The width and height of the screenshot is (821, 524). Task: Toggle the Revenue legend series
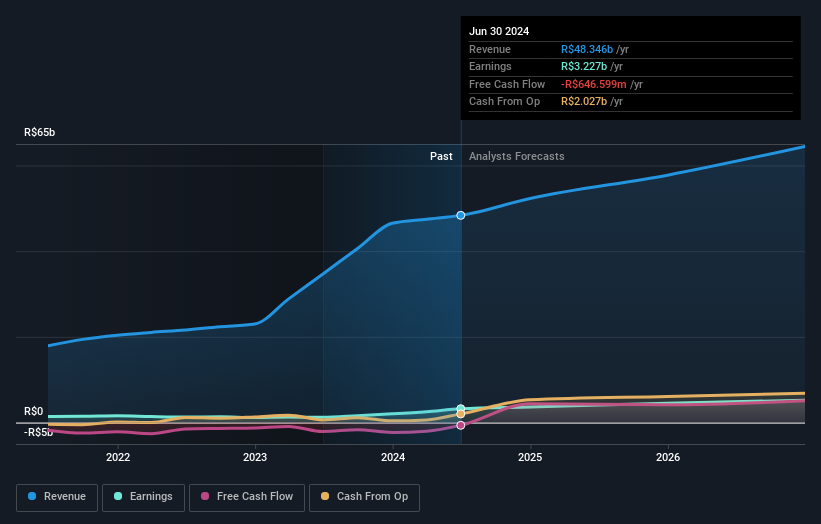57,497
